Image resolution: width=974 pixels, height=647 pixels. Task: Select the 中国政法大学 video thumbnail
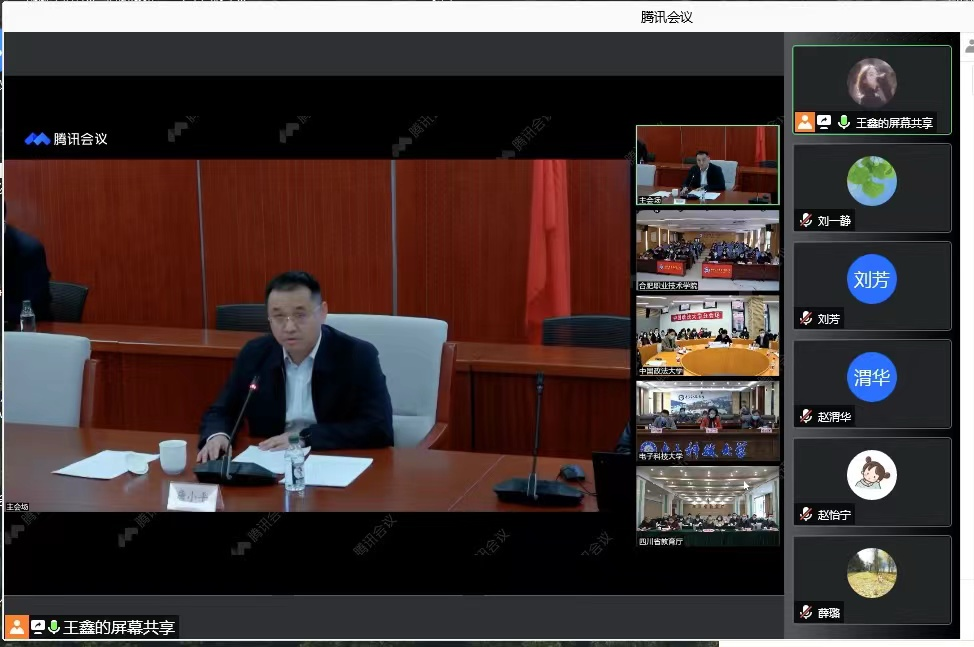coord(707,335)
